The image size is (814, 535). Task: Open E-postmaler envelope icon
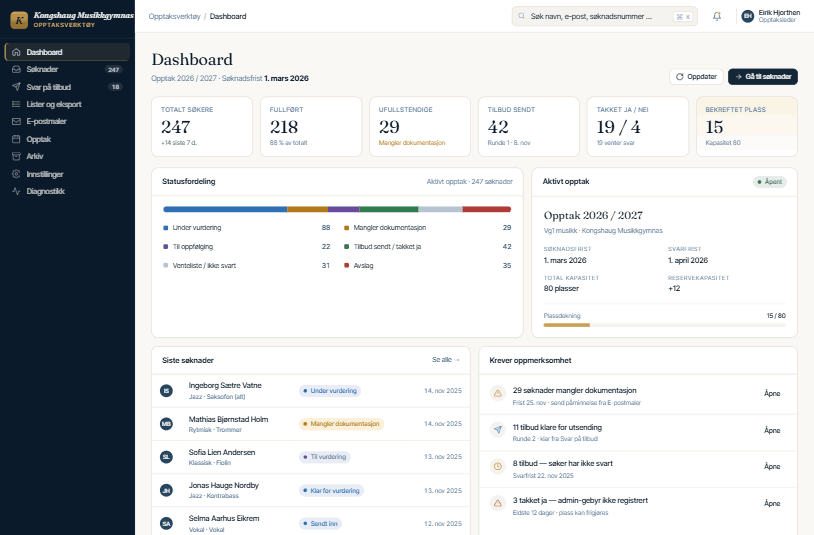click(16, 121)
